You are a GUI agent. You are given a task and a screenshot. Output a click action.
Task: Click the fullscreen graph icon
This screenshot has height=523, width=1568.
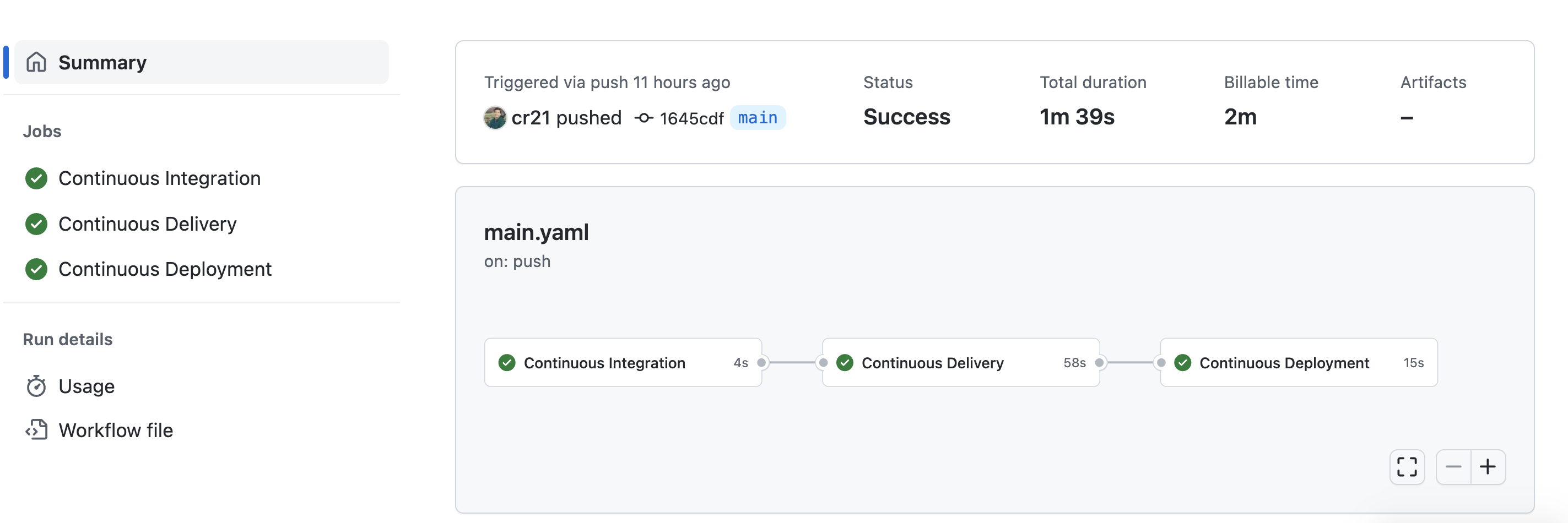[1407, 467]
